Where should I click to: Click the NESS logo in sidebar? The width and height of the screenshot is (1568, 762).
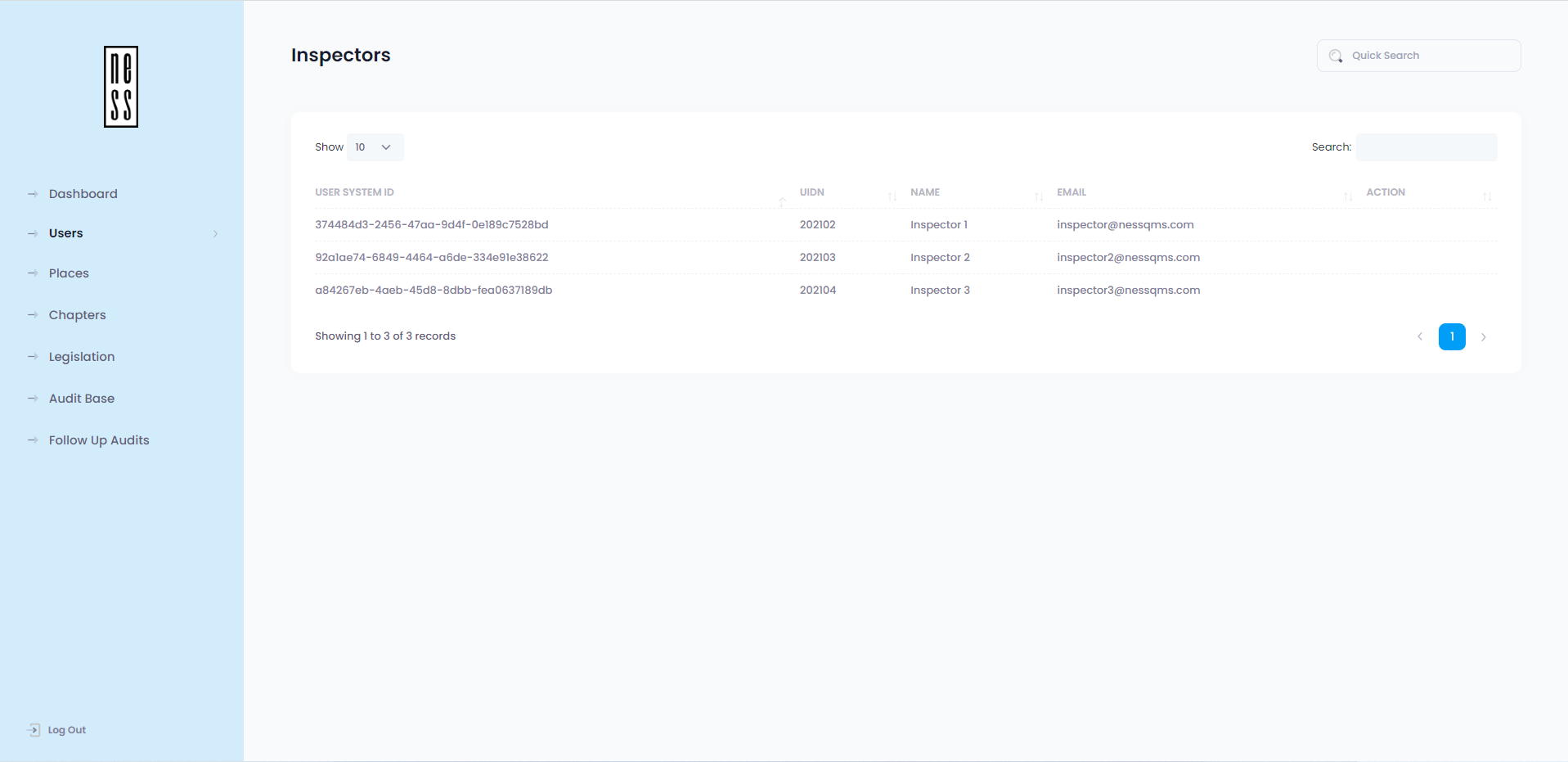point(121,87)
